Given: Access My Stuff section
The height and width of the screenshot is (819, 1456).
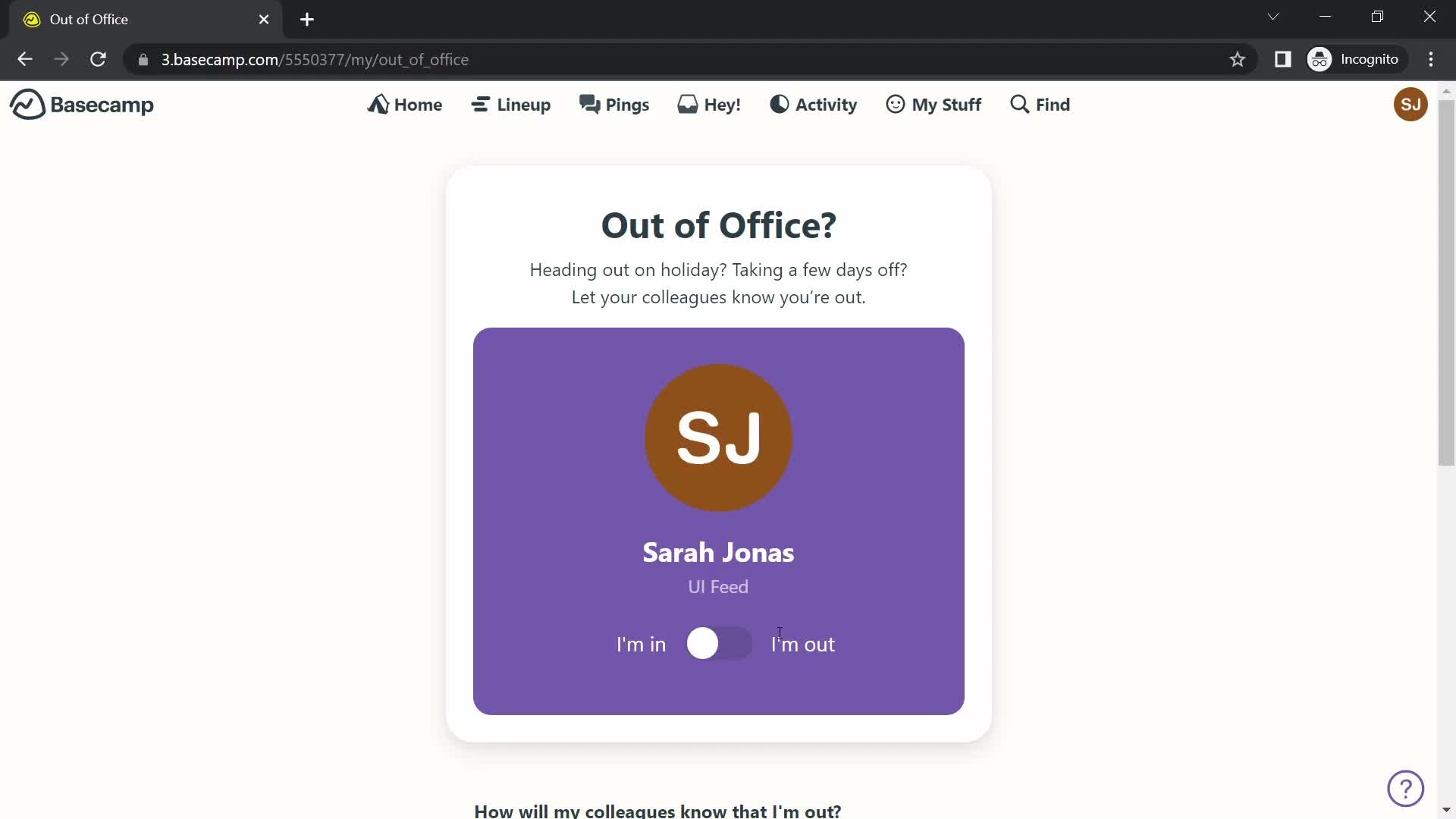Looking at the screenshot, I should coord(934,104).
